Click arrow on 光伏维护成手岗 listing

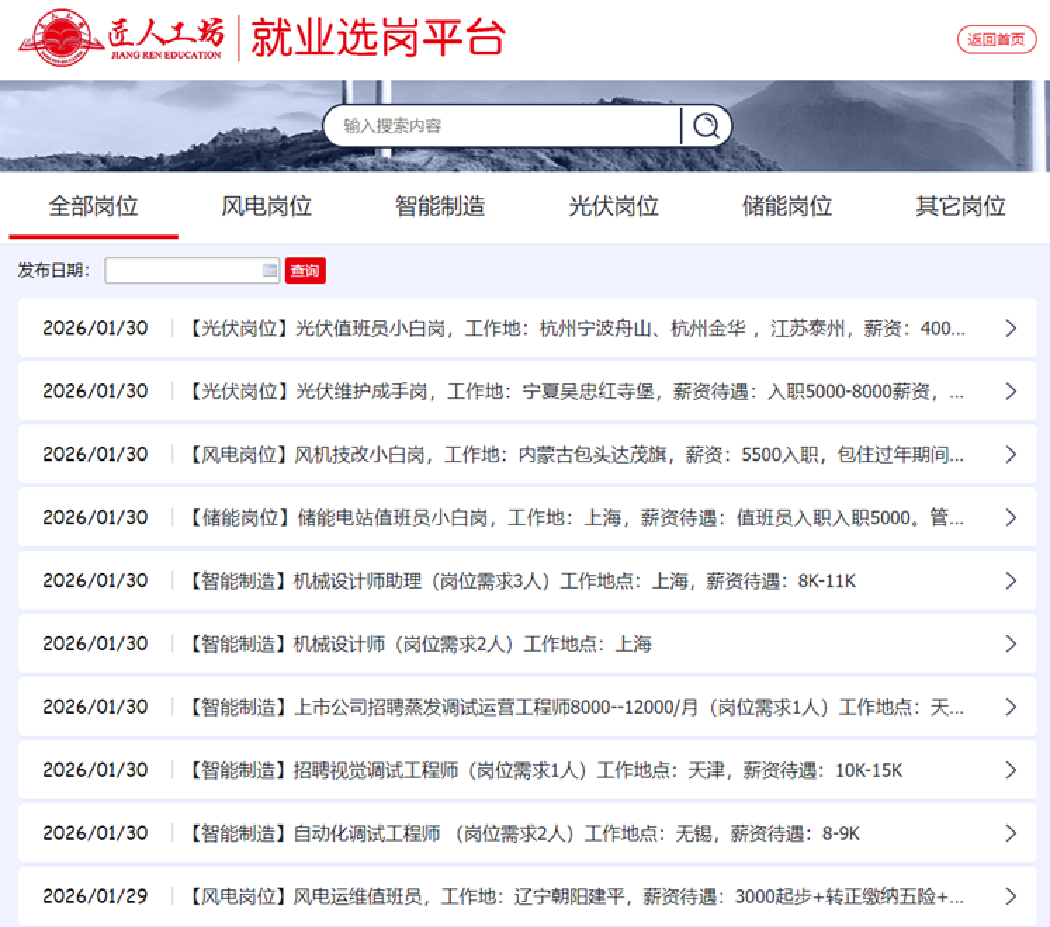[x=1010, y=391]
